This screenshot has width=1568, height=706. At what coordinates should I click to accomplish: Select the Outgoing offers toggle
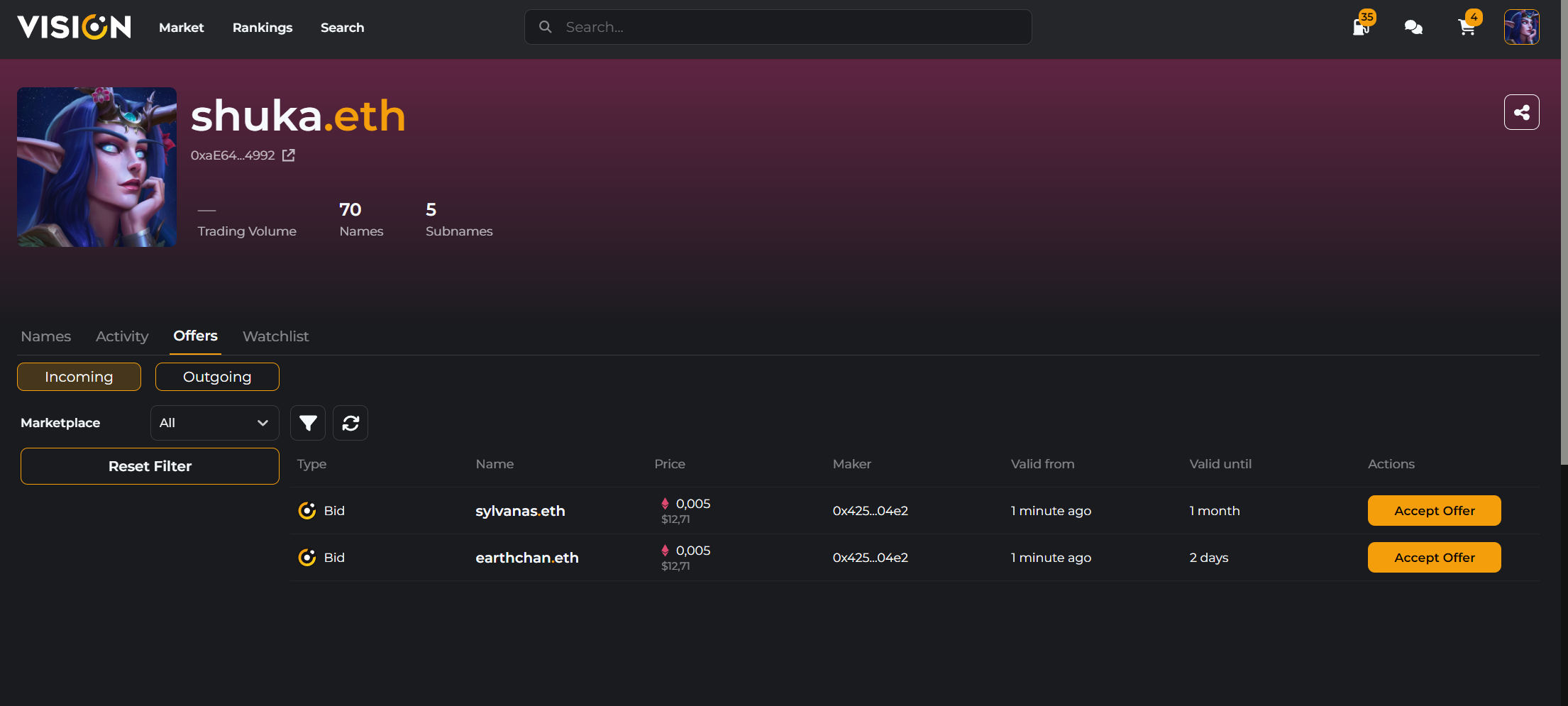click(217, 377)
